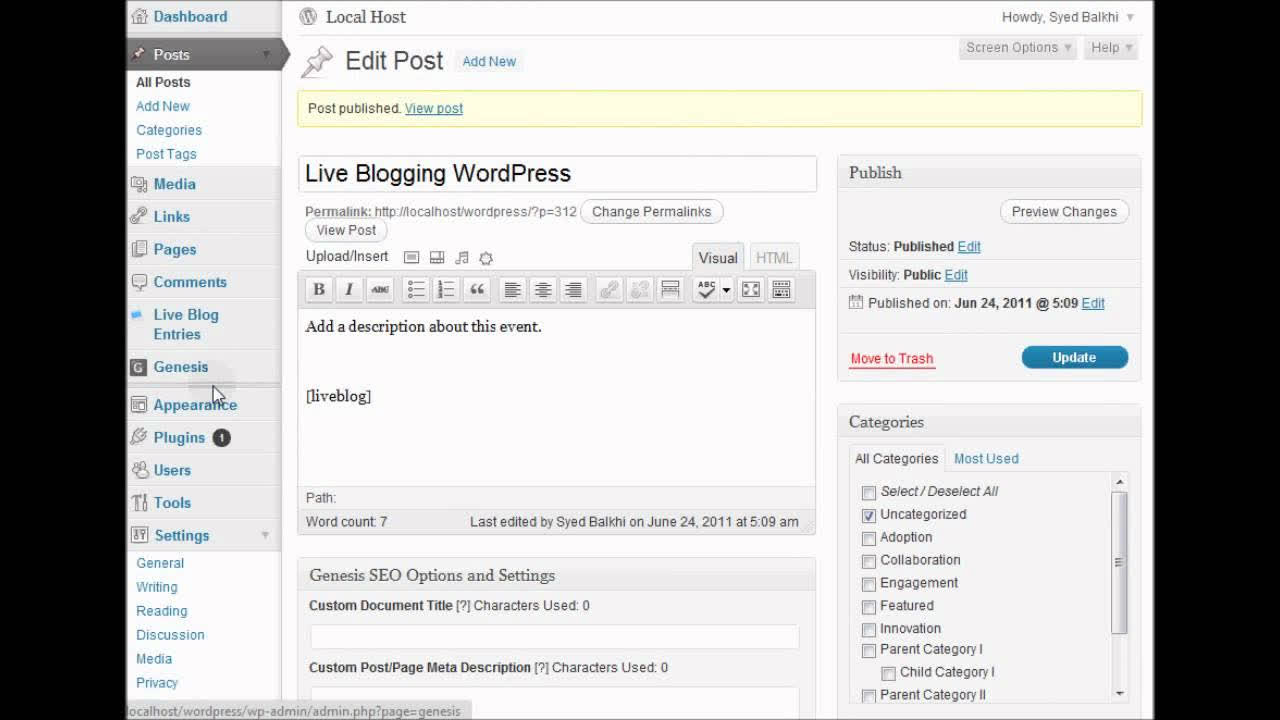The height and width of the screenshot is (720, 1280).
Task: Open the Categories submenu item
Action: click(x=169, y=130)
